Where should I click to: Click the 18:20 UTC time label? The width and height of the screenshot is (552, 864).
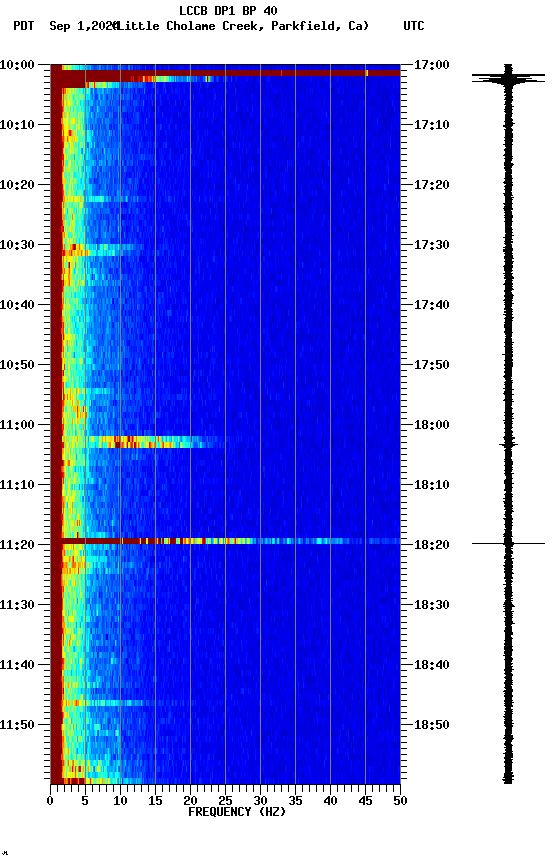click(x=432, y=545)
